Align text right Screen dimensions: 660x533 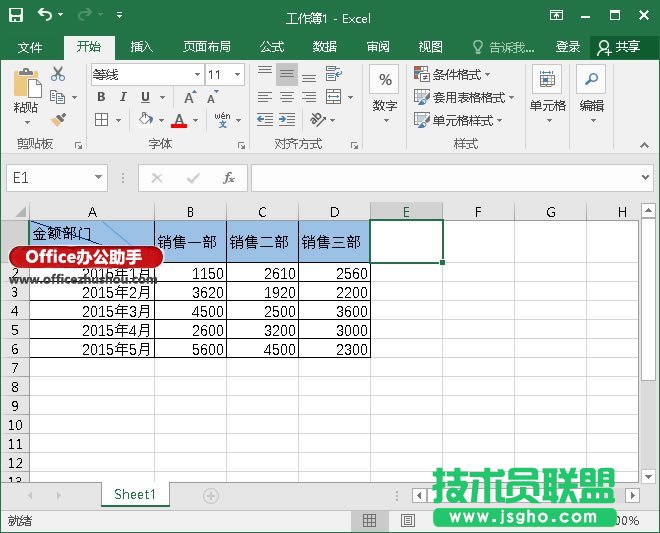pyautogui.click(x=309, y=97)
